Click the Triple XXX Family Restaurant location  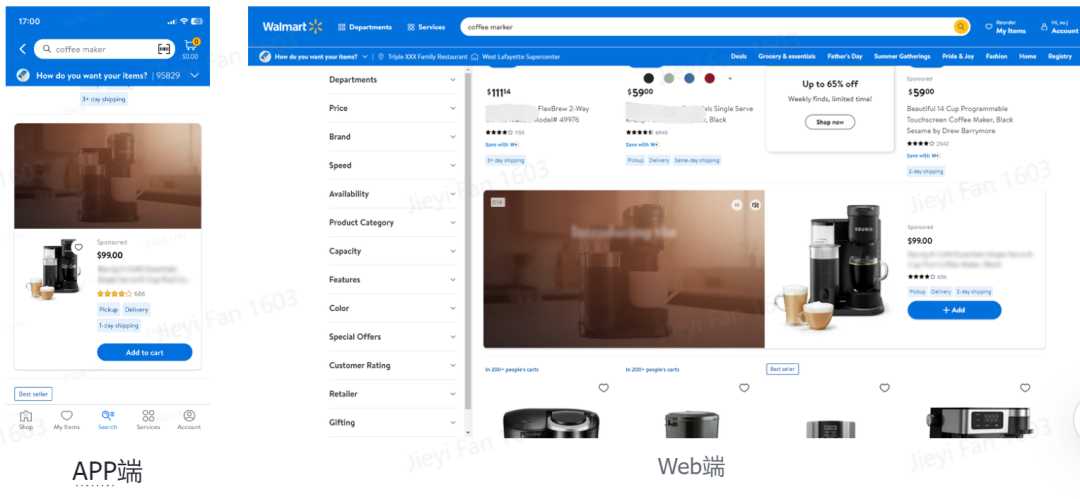tap(422, 57)
